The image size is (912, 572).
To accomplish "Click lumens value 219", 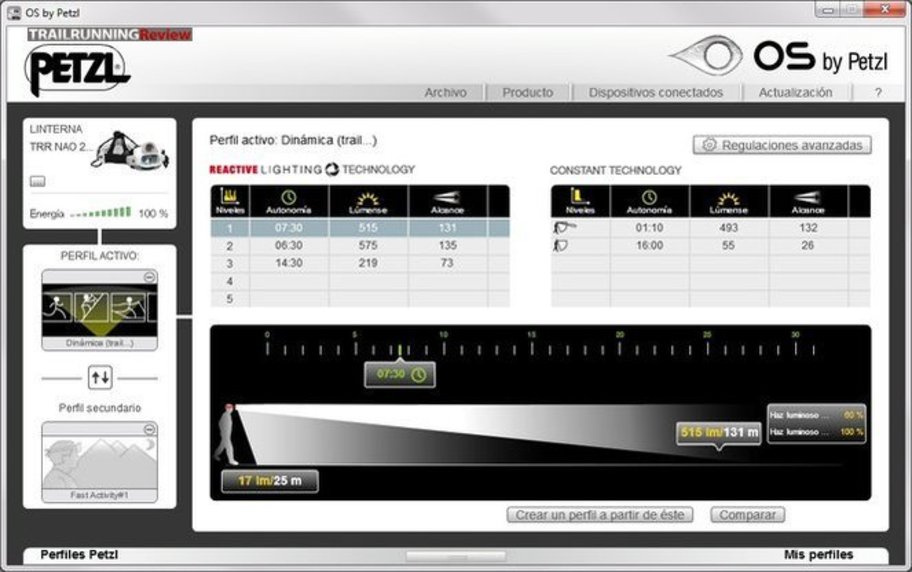I will 368,263.
